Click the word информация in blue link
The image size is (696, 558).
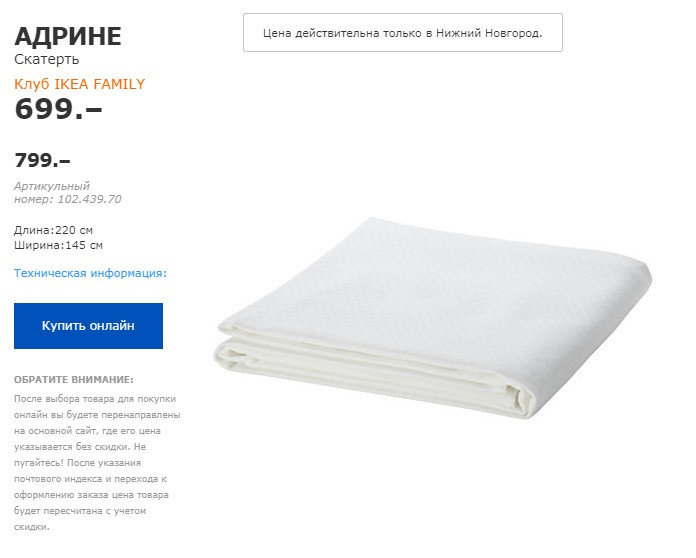coord(128,273)
